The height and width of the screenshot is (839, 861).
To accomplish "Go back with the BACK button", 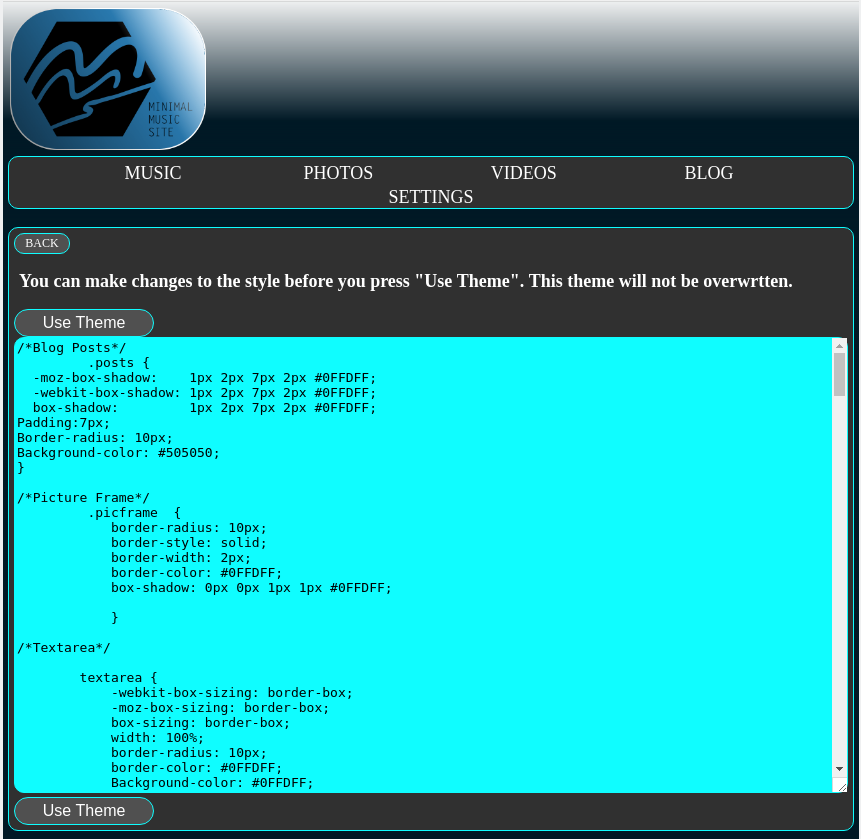I will coord(42,243).
